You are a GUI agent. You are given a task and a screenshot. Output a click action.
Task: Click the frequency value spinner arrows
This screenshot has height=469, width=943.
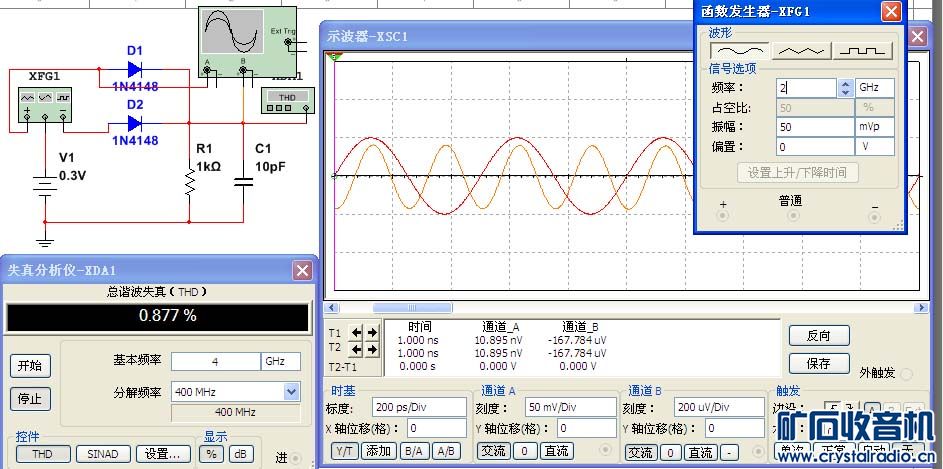(845, 88)
